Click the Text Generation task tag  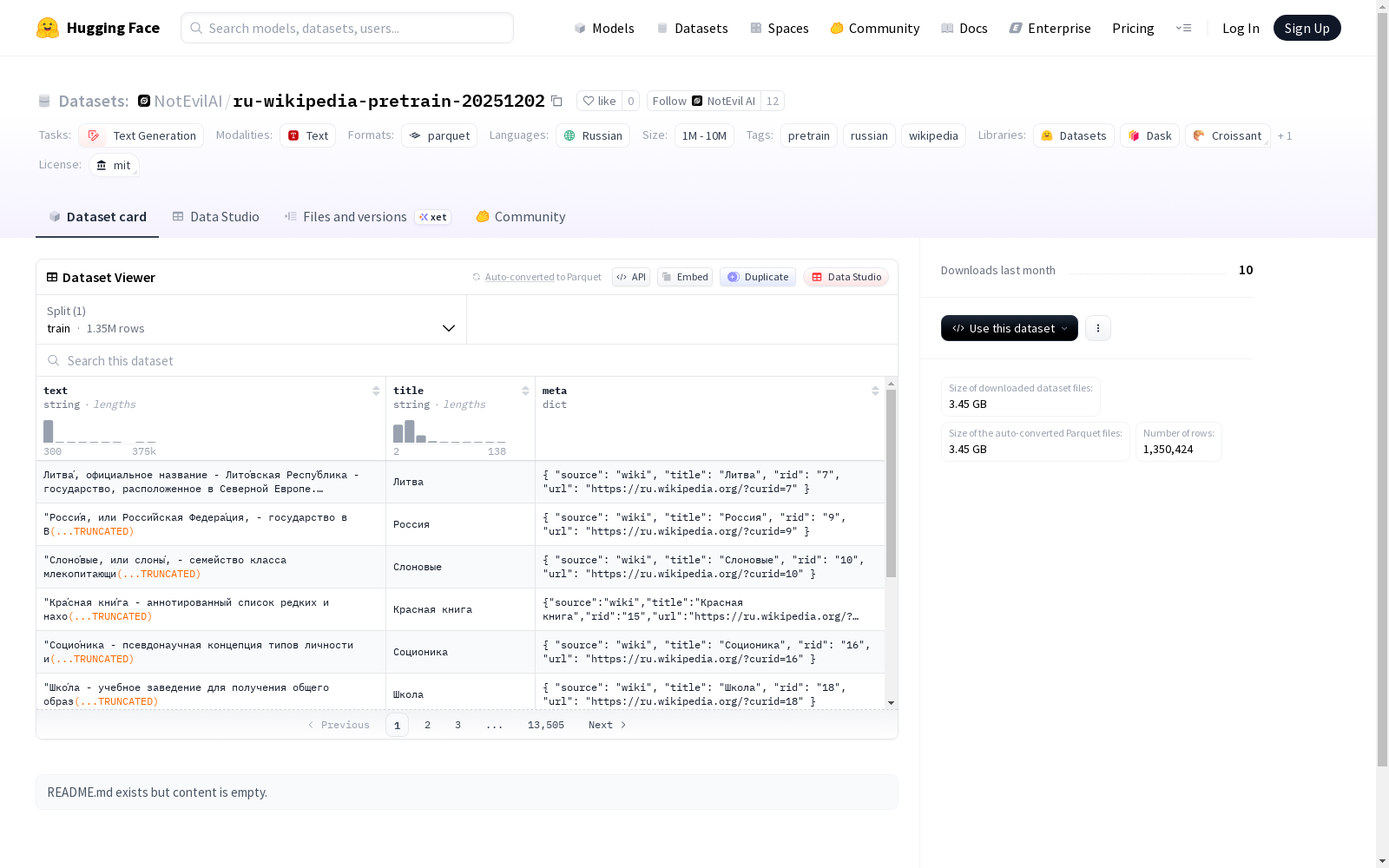[x=141, y=135]
